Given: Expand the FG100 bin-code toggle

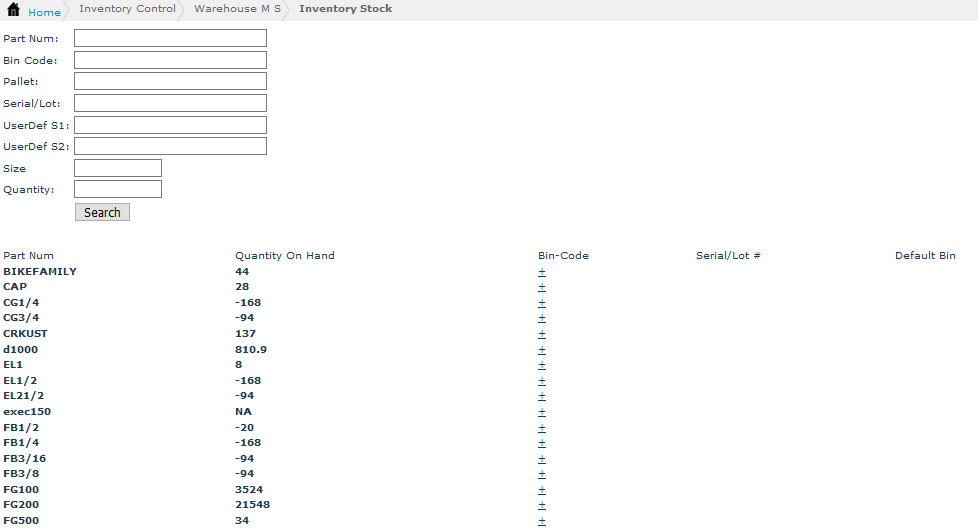Looking at the screenshot, I should [x=542, y=490].
